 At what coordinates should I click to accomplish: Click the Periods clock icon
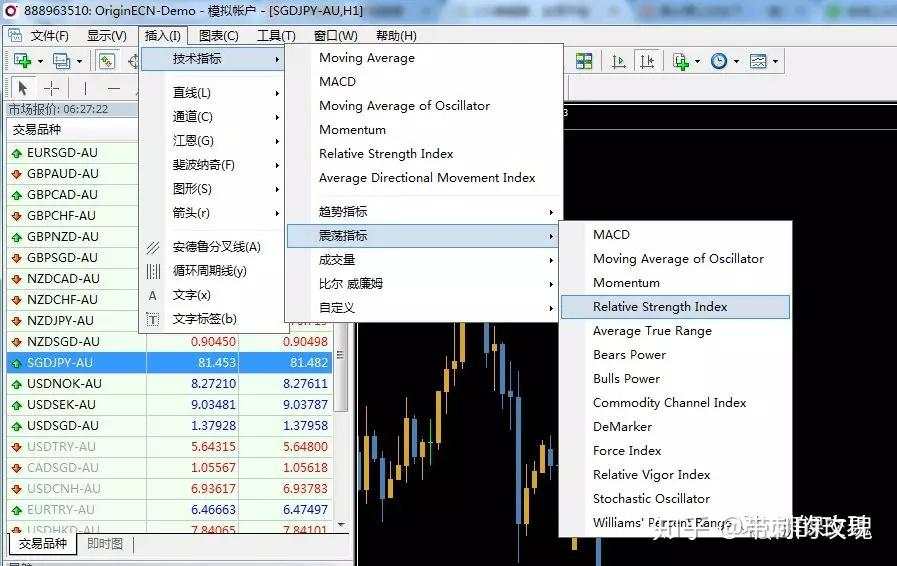pyautogui.click(x=719, y=61)
